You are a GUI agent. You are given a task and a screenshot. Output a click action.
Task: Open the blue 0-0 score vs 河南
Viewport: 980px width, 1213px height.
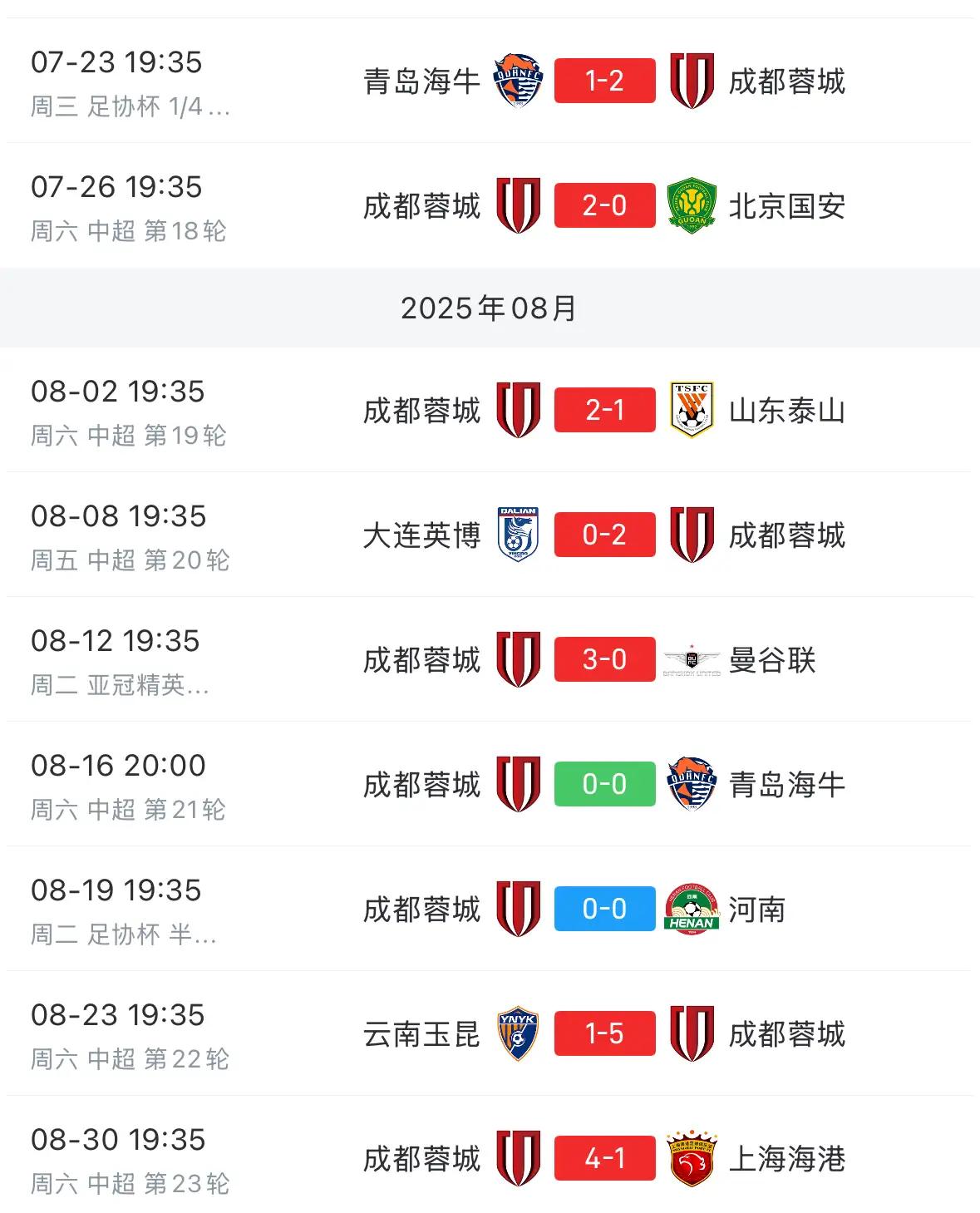tap(605, 909)
